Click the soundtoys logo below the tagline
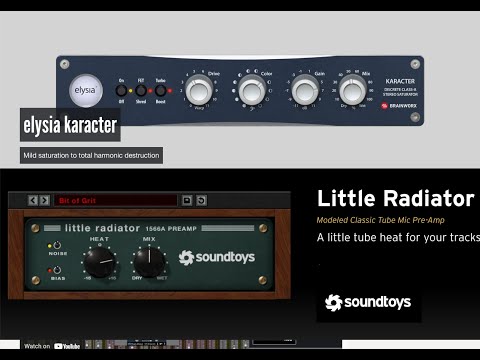 [x=368, y=302]
